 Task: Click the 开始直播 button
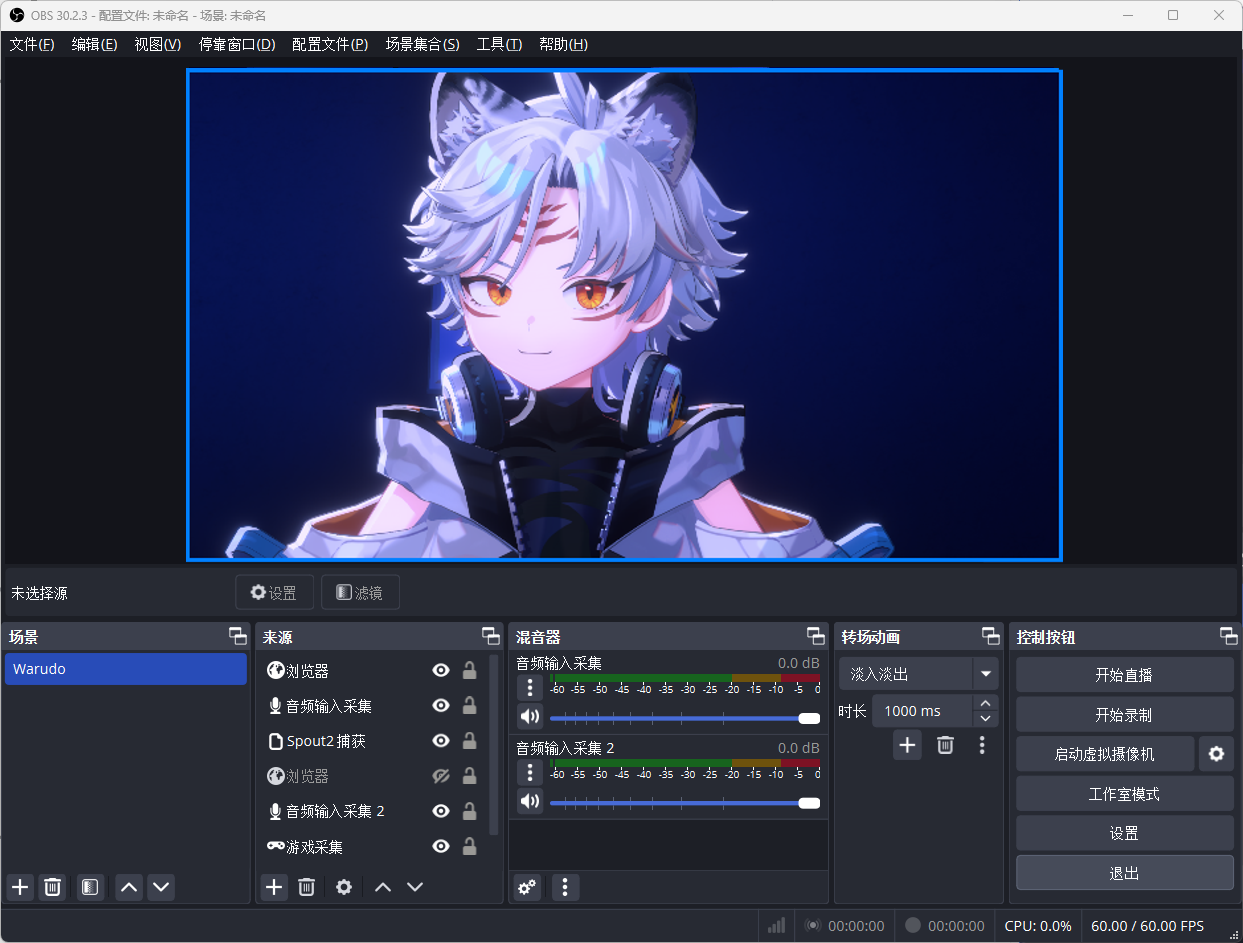pos(1124,675)
